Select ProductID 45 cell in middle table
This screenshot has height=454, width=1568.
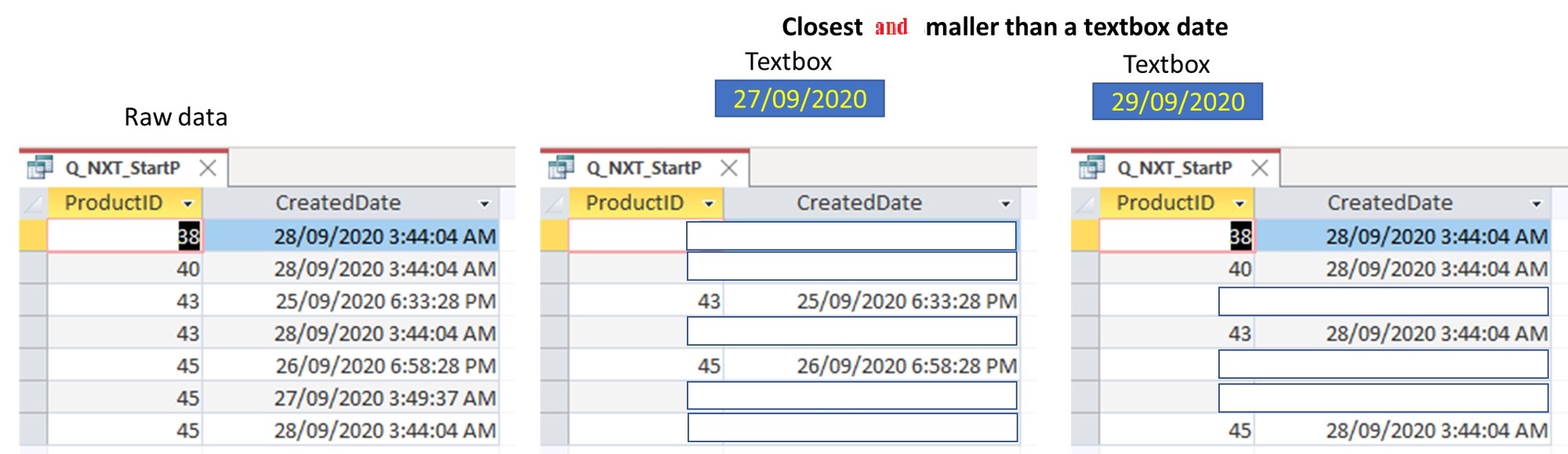tap(646, 366)
